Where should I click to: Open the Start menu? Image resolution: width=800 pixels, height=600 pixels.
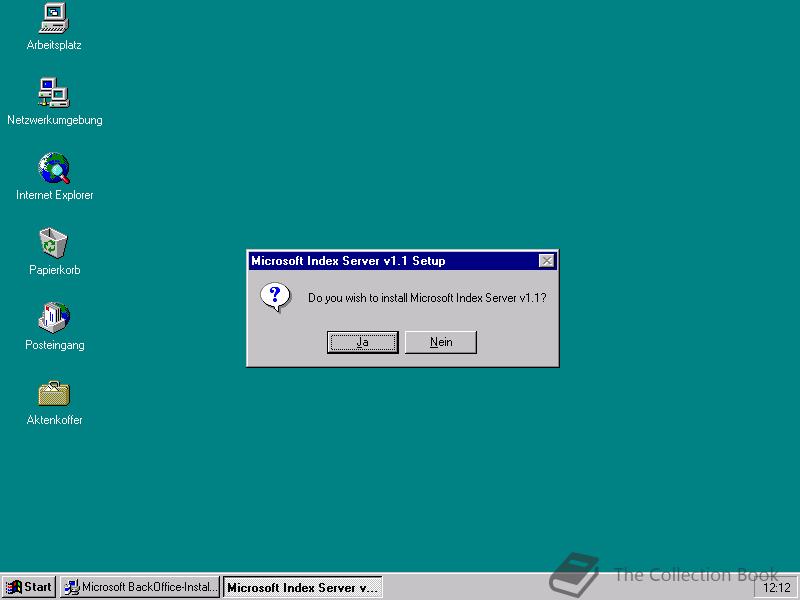(29, 587)
